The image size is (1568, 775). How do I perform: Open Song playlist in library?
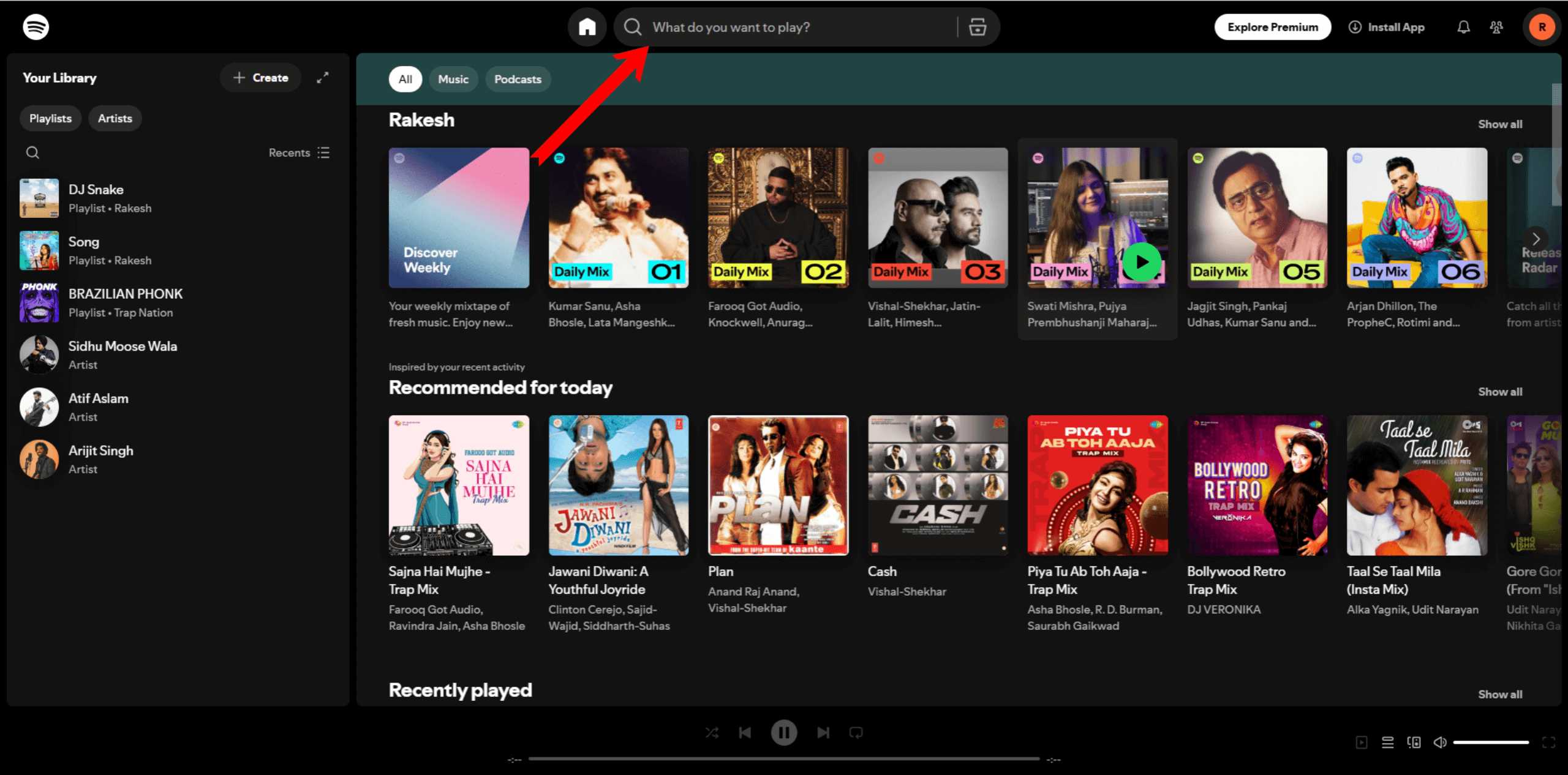pos(178,250)
